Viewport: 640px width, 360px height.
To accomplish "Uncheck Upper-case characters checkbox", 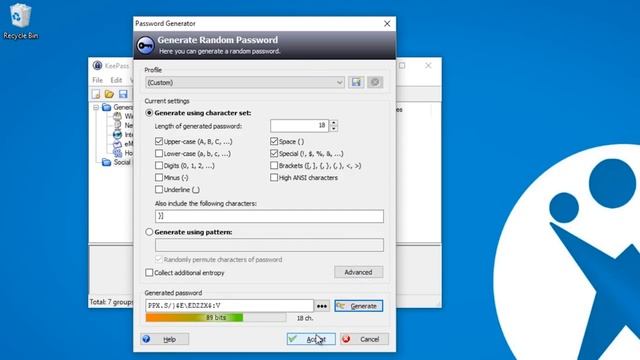I will [x=159, y=142].
